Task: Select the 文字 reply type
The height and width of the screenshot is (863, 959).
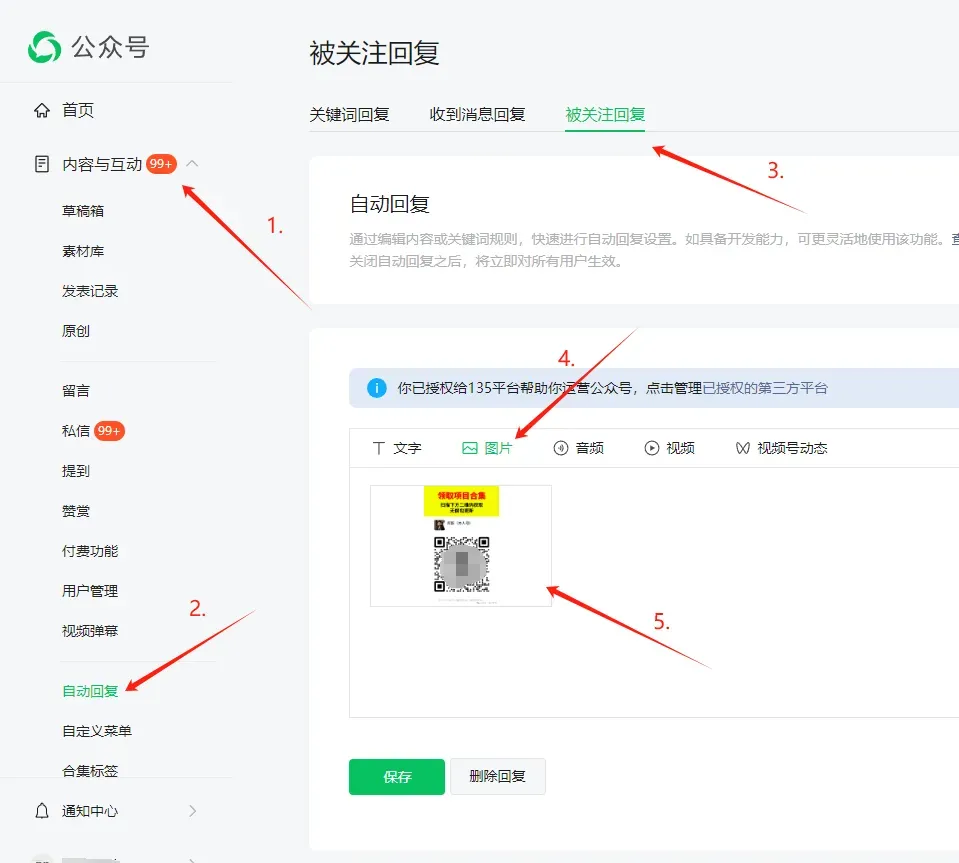Action: point(407,448)
